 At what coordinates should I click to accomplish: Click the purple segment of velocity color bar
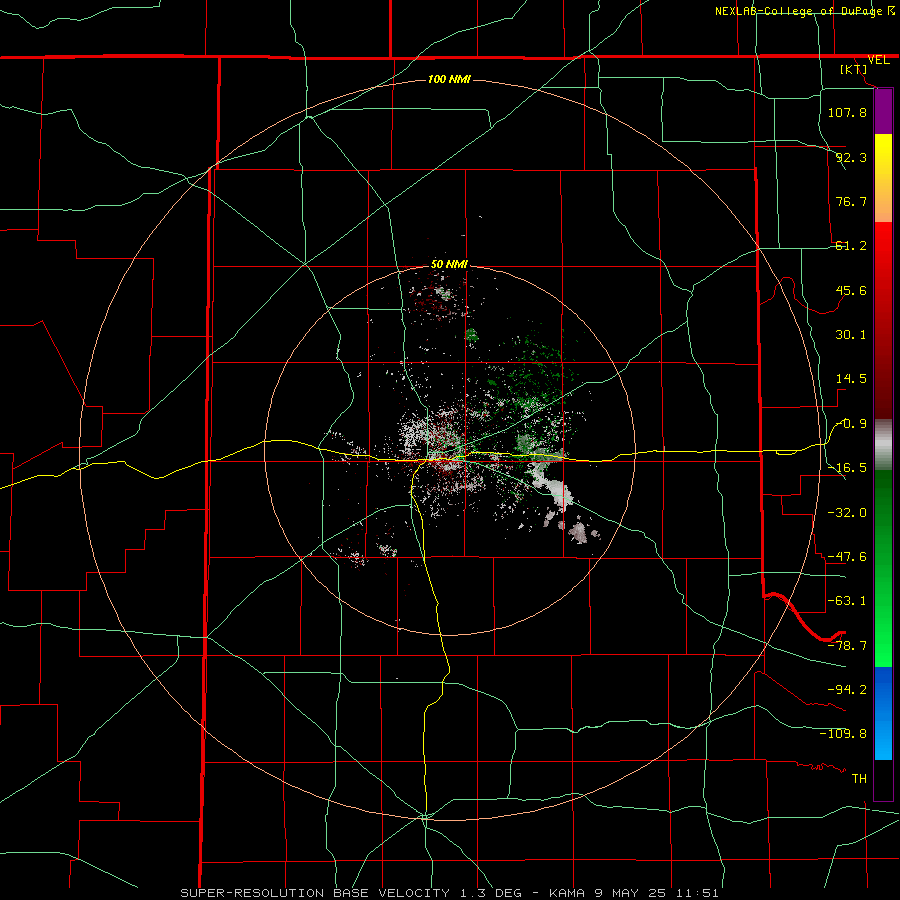[x=883, y=112]
